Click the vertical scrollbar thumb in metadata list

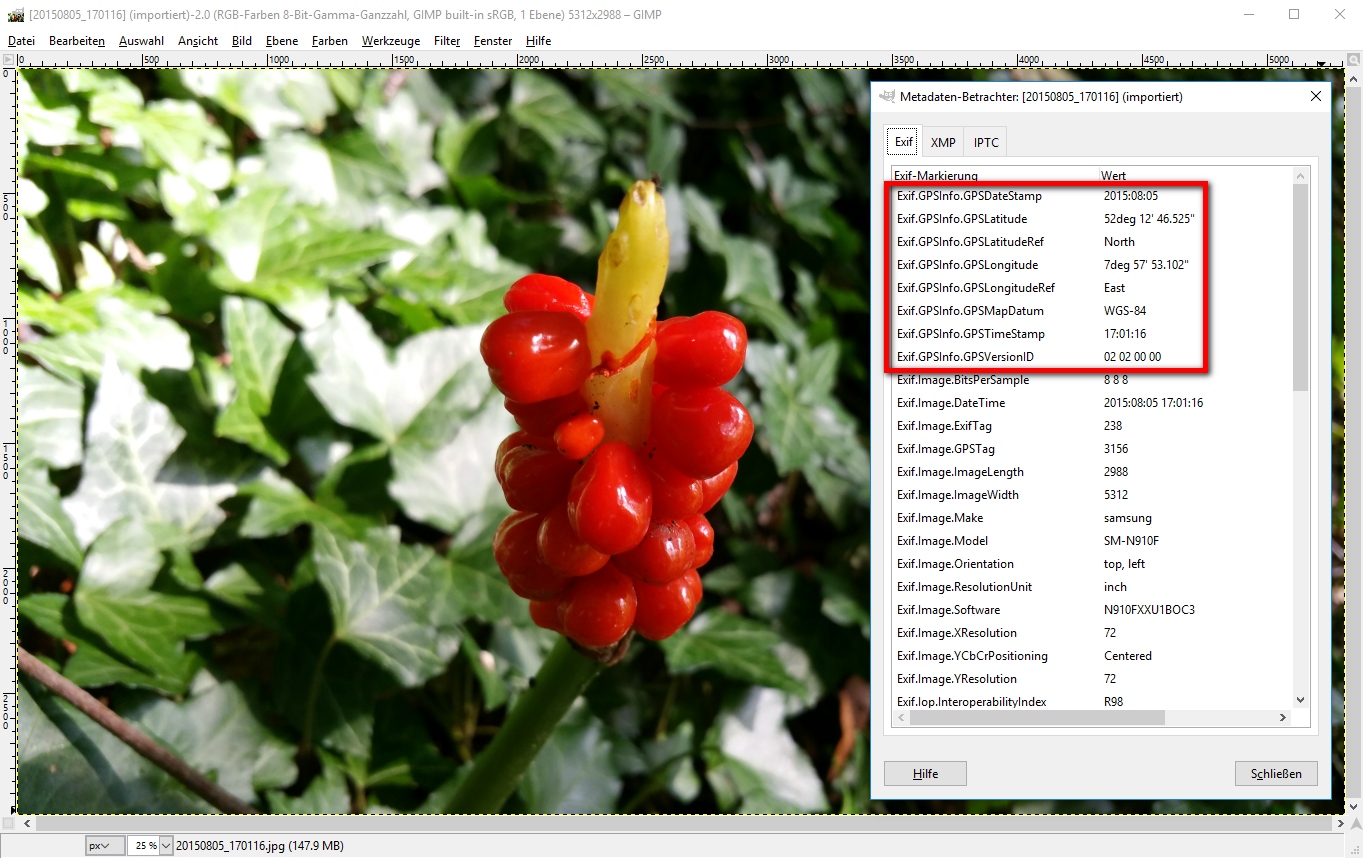[1300, 285]
